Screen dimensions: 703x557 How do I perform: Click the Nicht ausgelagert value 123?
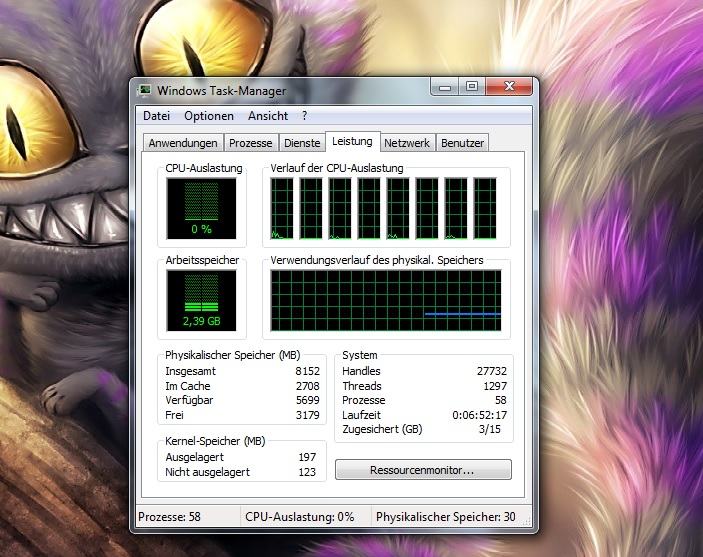307,472
